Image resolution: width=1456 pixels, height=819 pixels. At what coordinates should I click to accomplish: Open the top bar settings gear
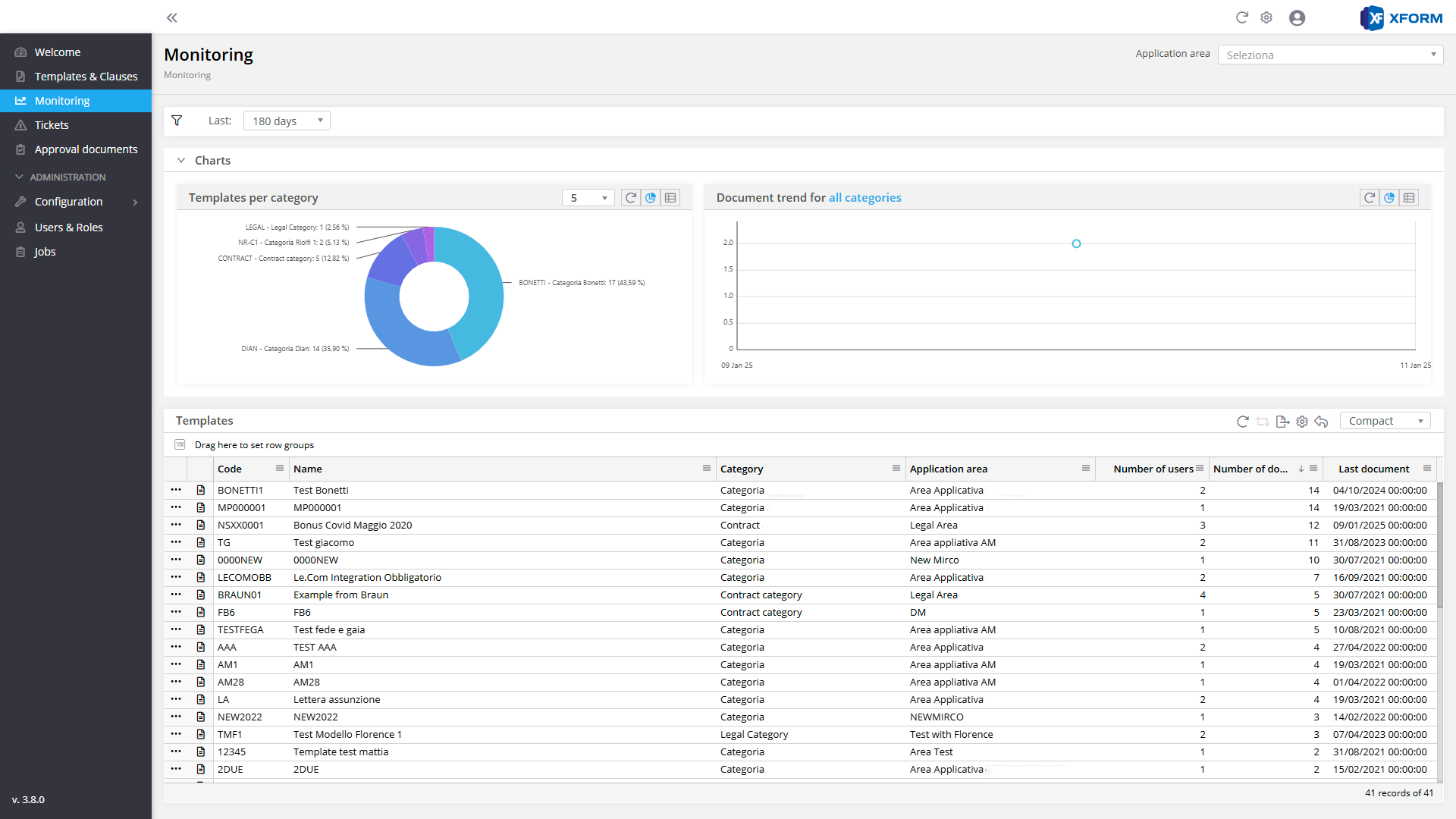point(1266,17)
